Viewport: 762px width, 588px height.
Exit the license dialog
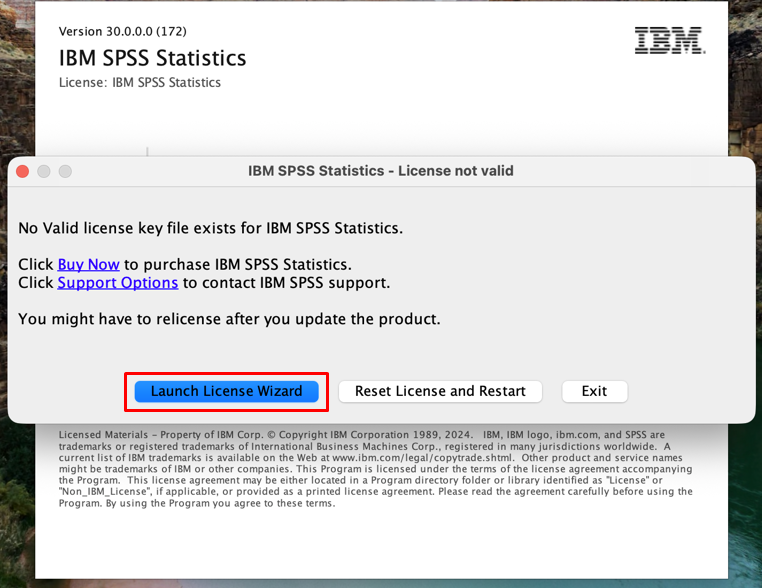[x=594, y=391]
